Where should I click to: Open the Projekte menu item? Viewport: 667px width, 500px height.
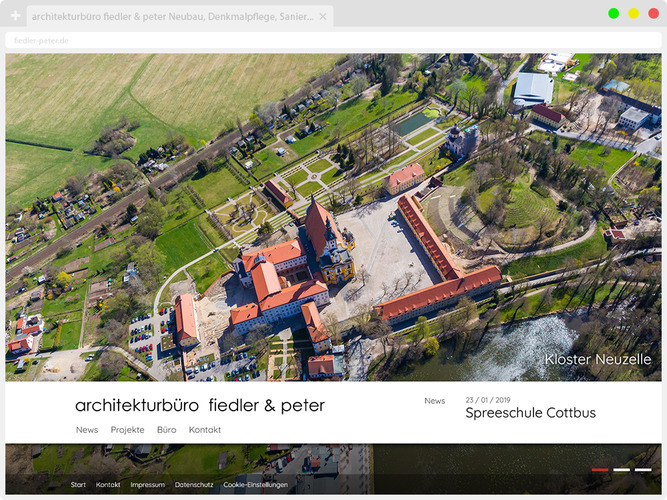(x=127, y=430)
